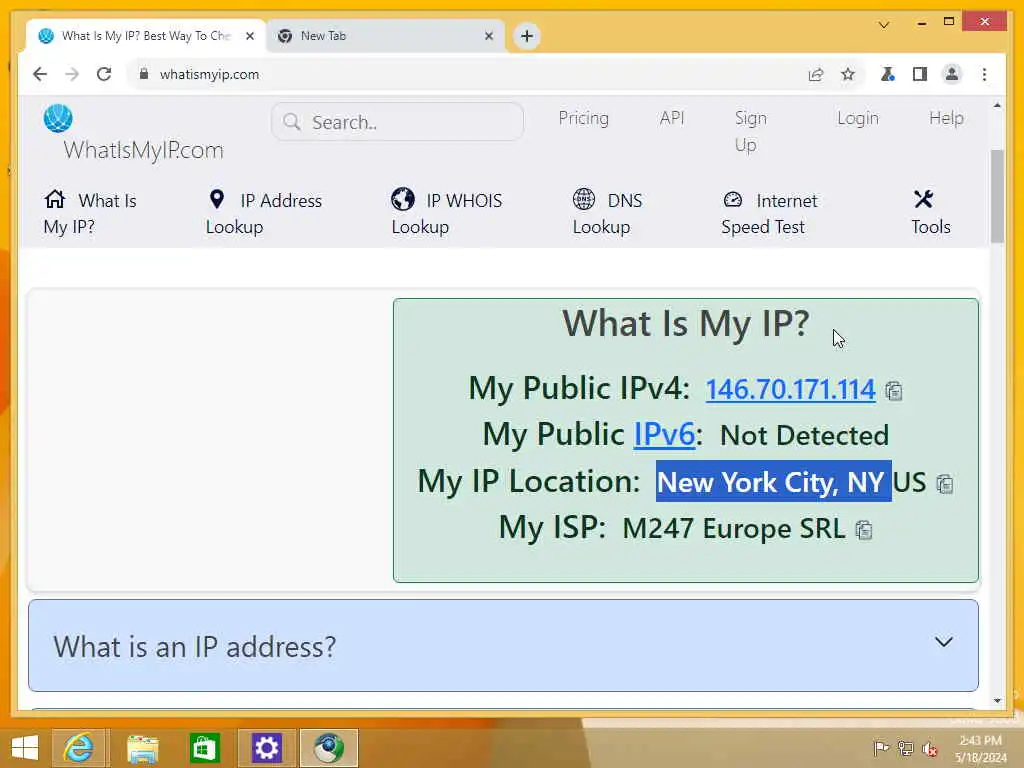Screen dimensions: 1024x768
Task: Follow the IPv6 link
Action: point(664,435)
